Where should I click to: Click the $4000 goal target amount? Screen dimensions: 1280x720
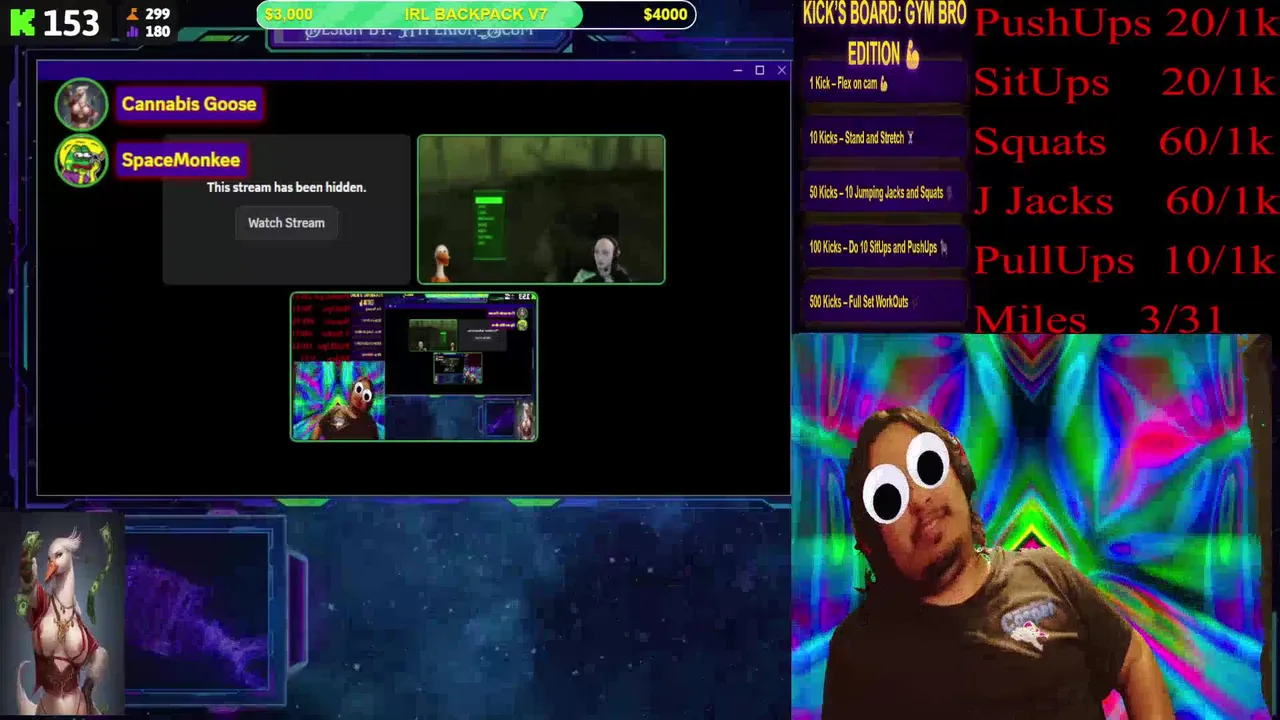click(665, 14)
